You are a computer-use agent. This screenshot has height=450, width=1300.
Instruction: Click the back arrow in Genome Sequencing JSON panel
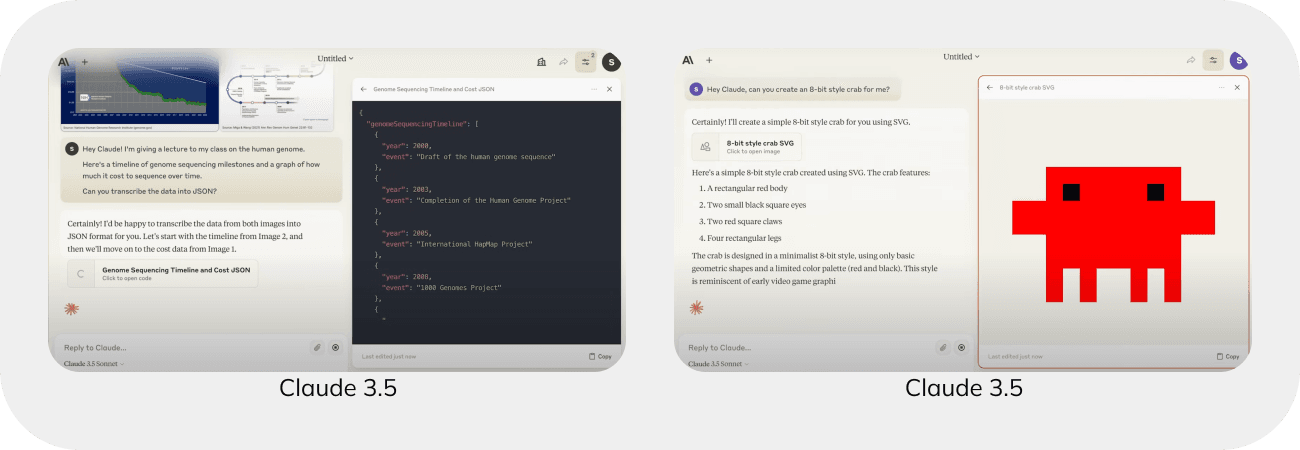(x=364, y=89)
